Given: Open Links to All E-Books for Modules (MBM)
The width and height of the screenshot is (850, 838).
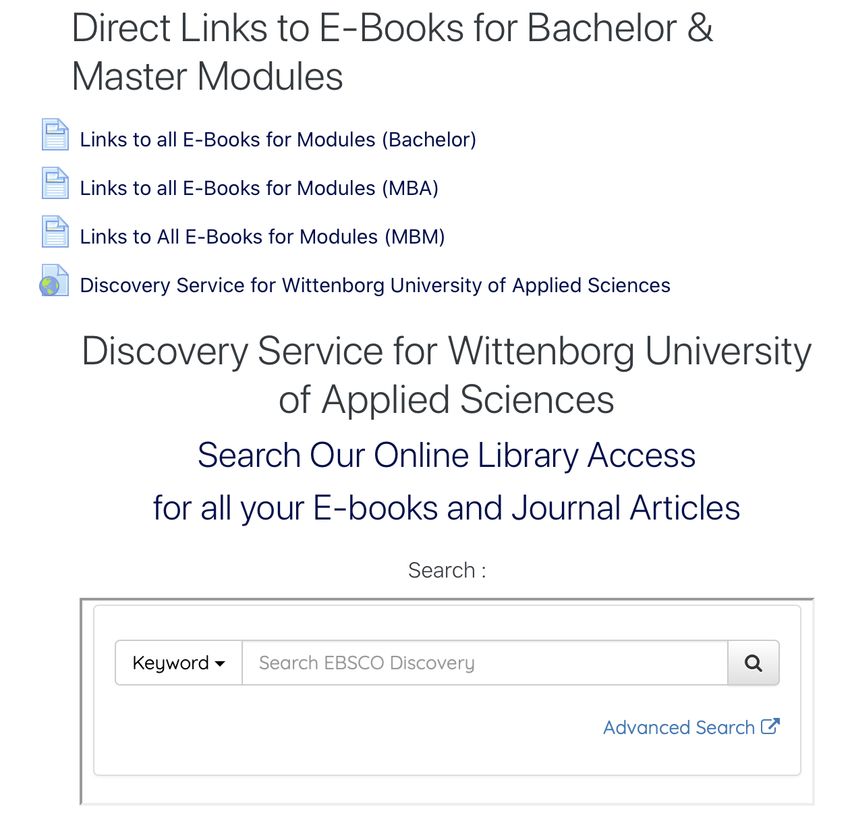Looking at the screenshot, I should [x=262, y=237].
